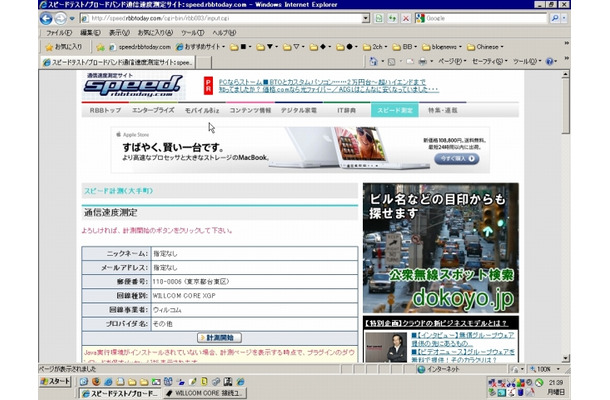Click the blue Help question mark icon
Viewport: 610px width, 400px height.
550,61
